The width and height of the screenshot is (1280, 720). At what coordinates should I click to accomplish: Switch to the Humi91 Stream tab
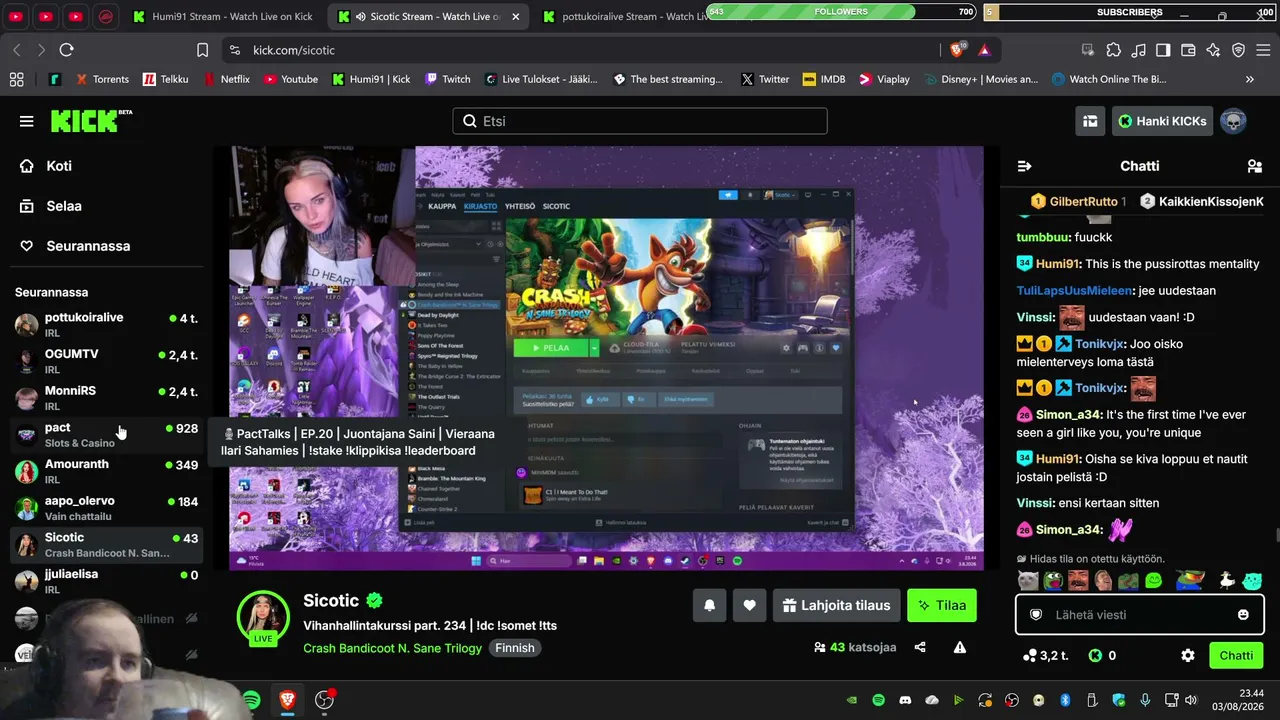(222, 16)
